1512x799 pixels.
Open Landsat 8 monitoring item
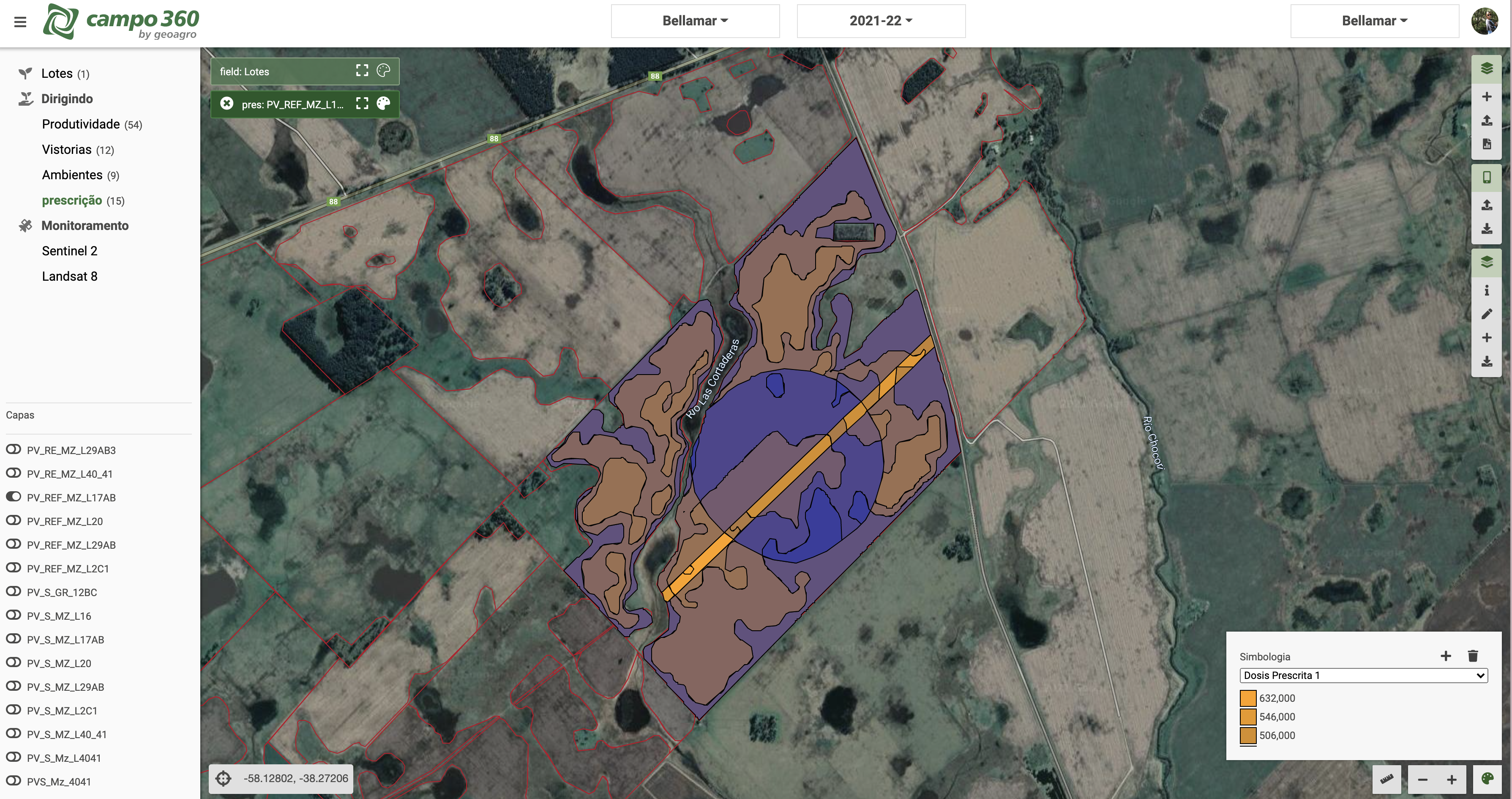69,276
